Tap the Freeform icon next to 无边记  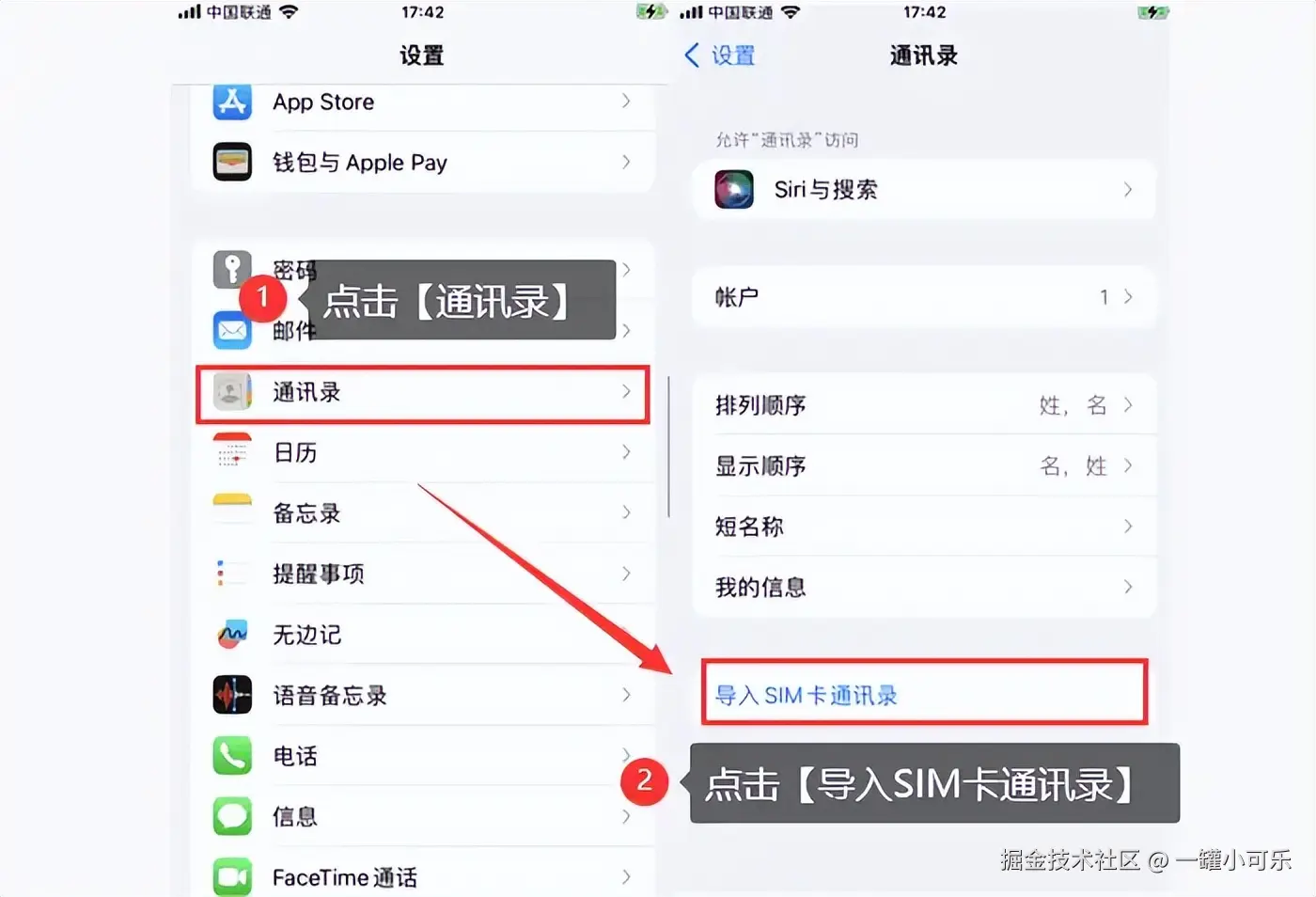232,635
